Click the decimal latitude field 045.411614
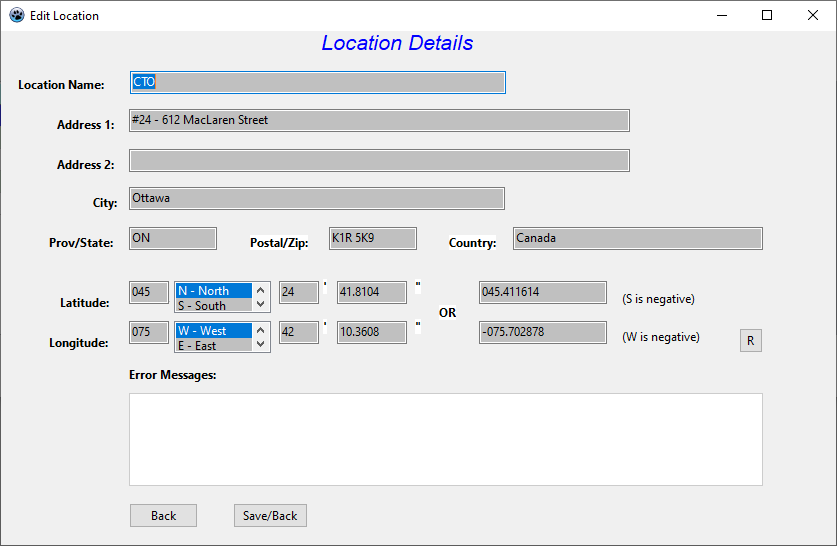 point(542,292)
